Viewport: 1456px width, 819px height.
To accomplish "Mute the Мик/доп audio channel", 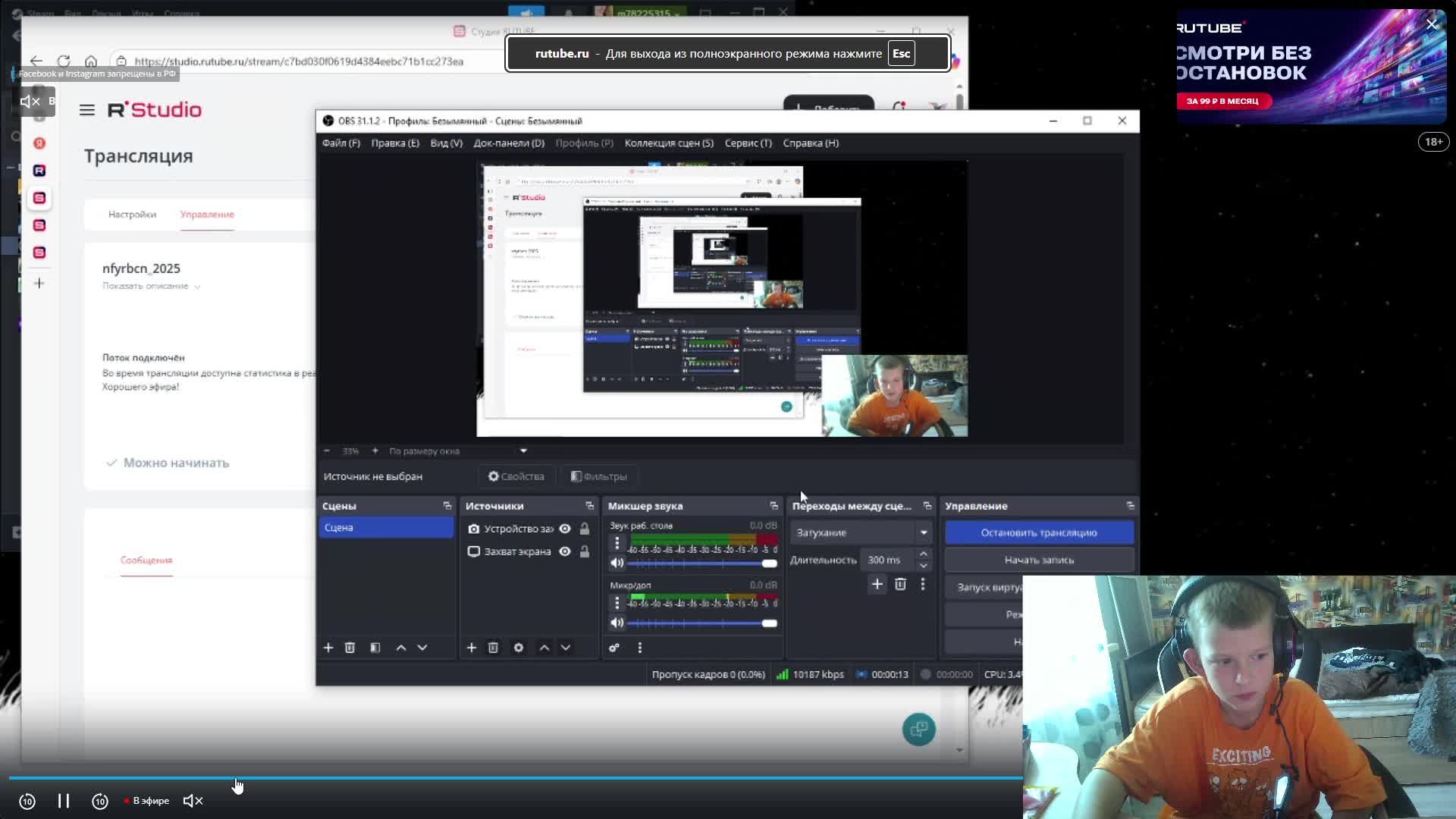I will [617, 623].
